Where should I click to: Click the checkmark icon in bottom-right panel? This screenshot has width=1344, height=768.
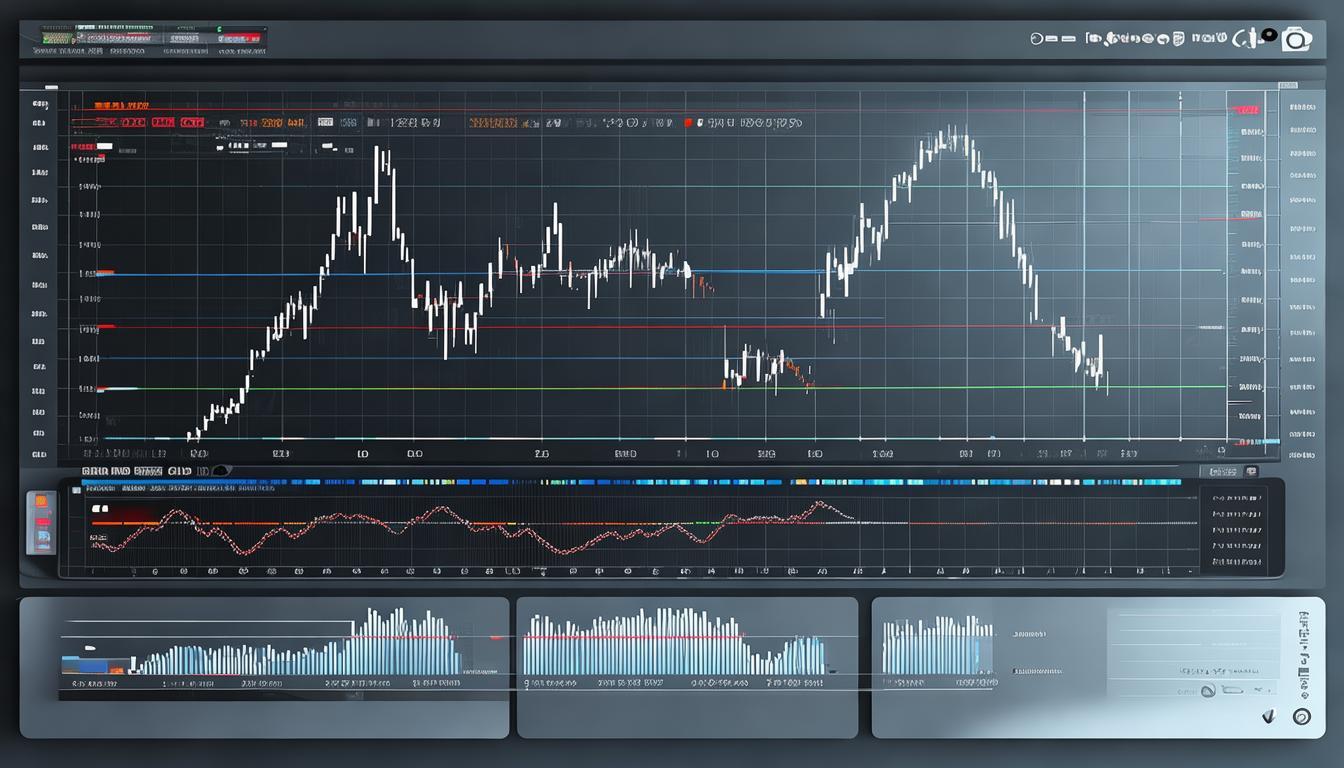point(1269,716)
